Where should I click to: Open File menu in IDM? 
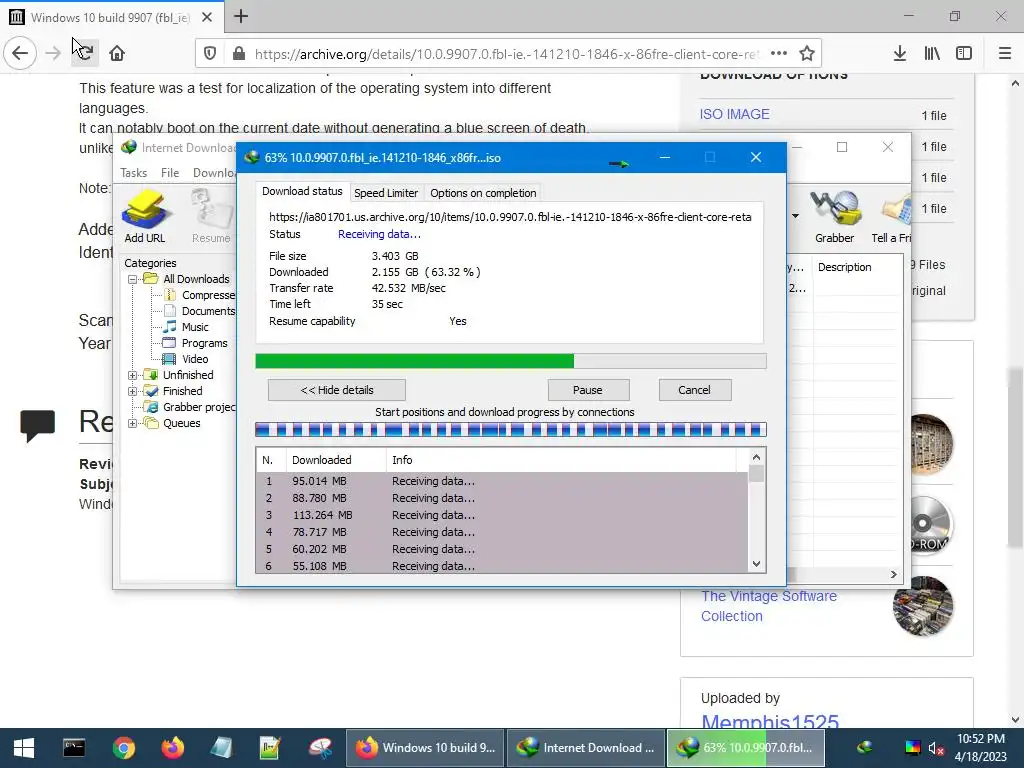pos(170,172)
